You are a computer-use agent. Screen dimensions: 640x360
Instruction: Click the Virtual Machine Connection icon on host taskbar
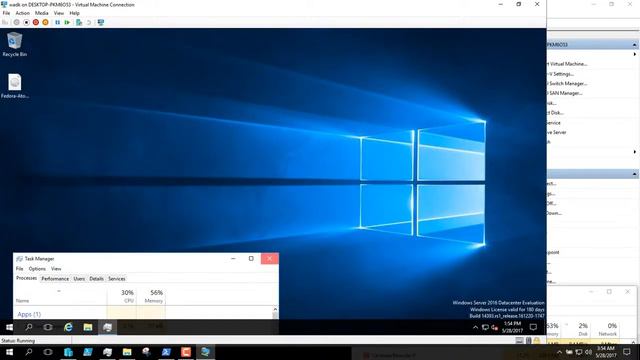(x=205, y=352)
